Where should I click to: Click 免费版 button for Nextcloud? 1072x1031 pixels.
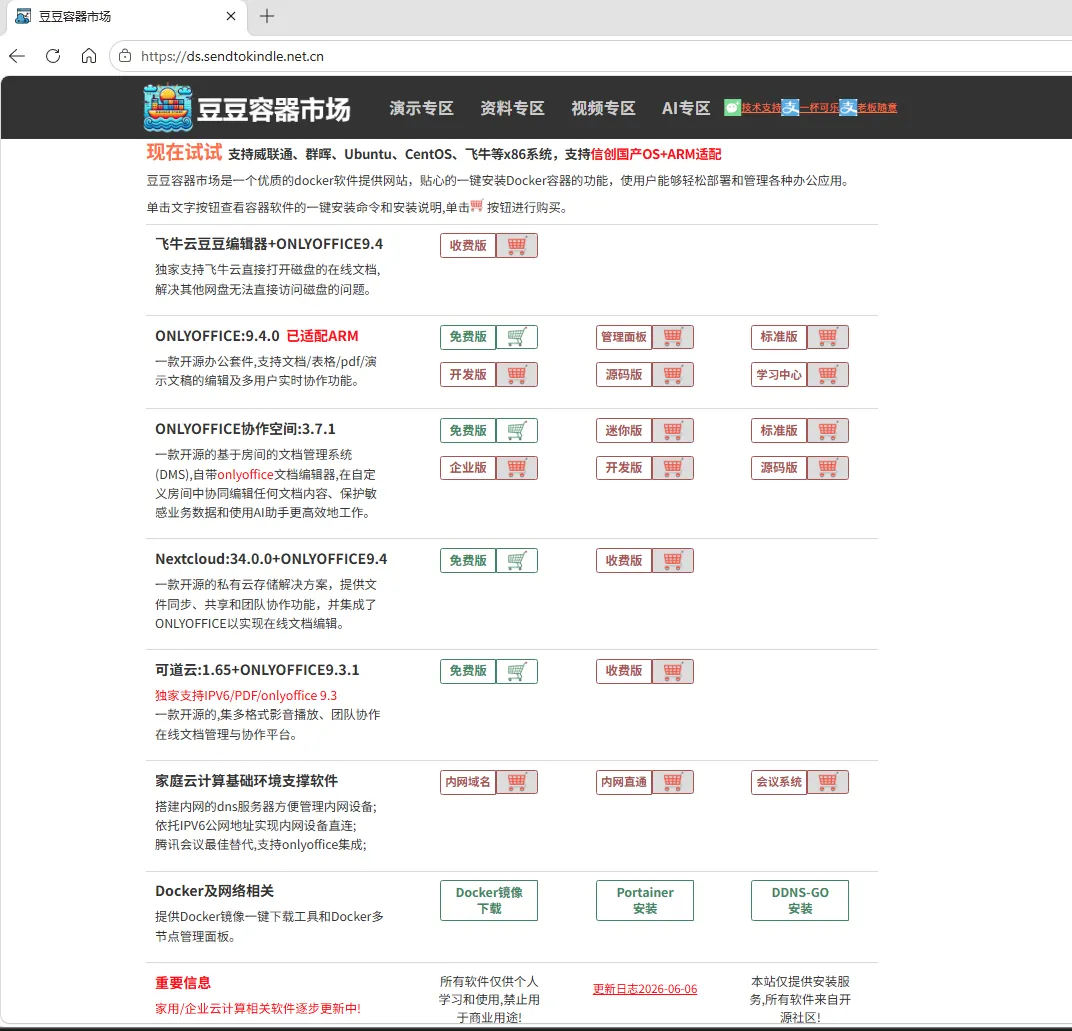[x=468, y=561]
